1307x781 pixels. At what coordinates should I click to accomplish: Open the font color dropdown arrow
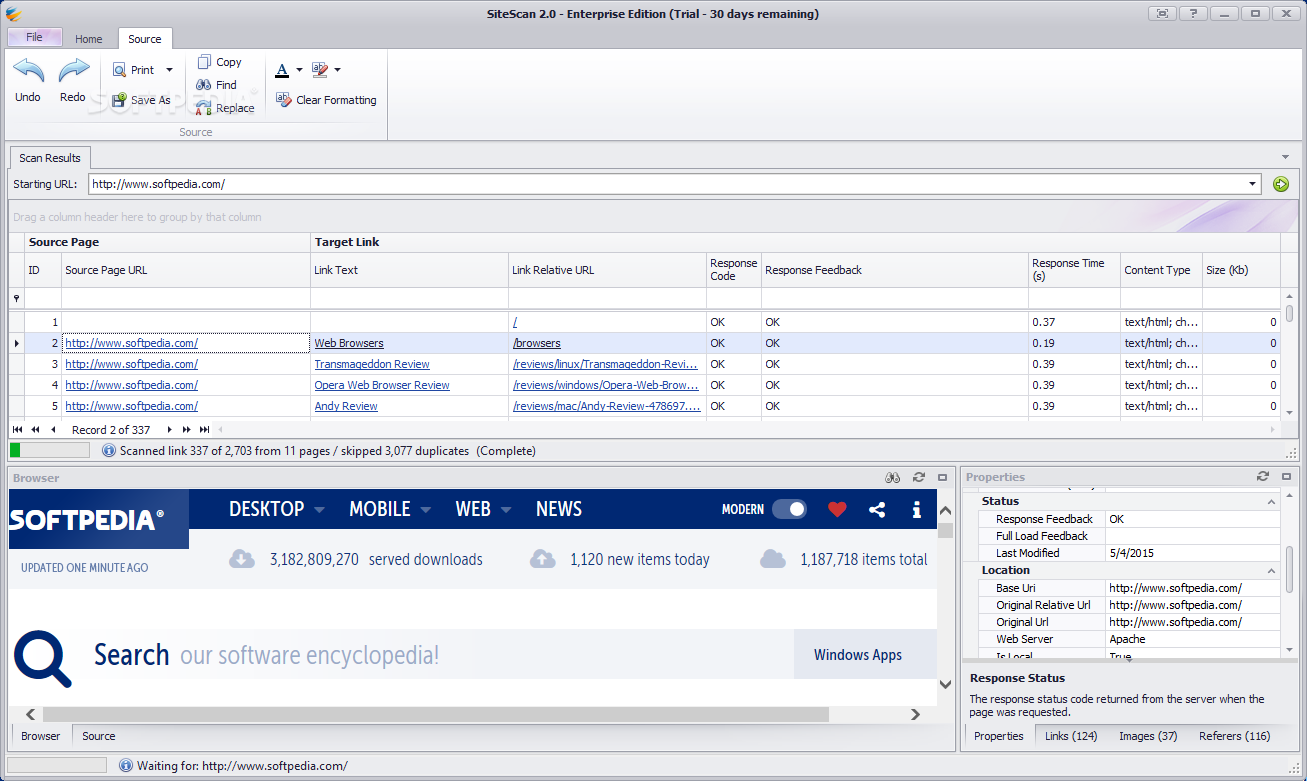(299, 70)
